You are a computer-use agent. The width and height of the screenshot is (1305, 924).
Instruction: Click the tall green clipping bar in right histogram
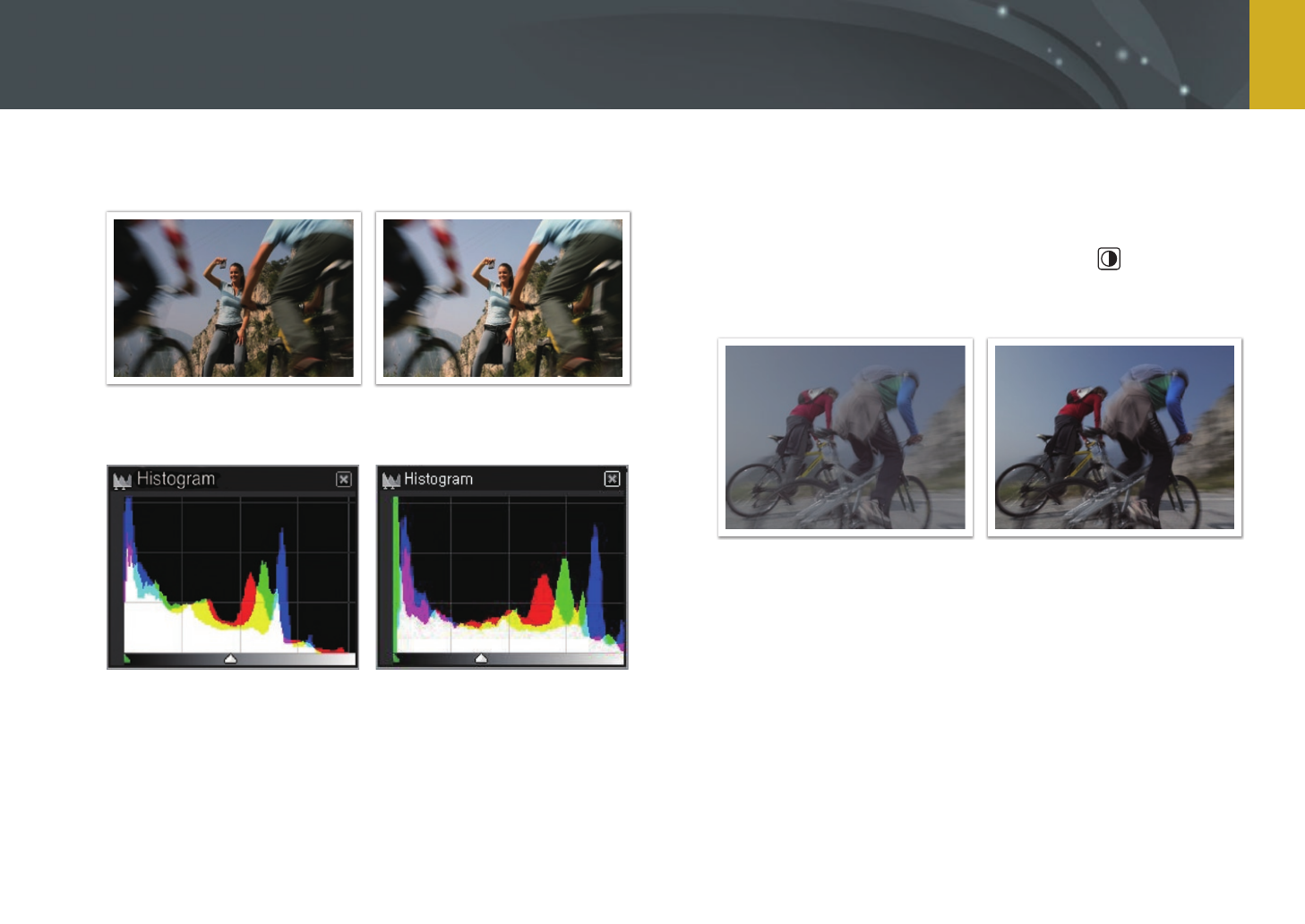pos(395,573)
